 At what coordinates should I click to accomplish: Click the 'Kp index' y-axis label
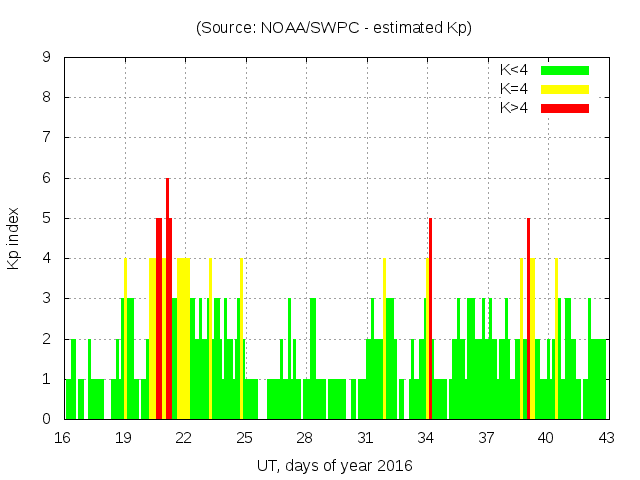[14, 239]
